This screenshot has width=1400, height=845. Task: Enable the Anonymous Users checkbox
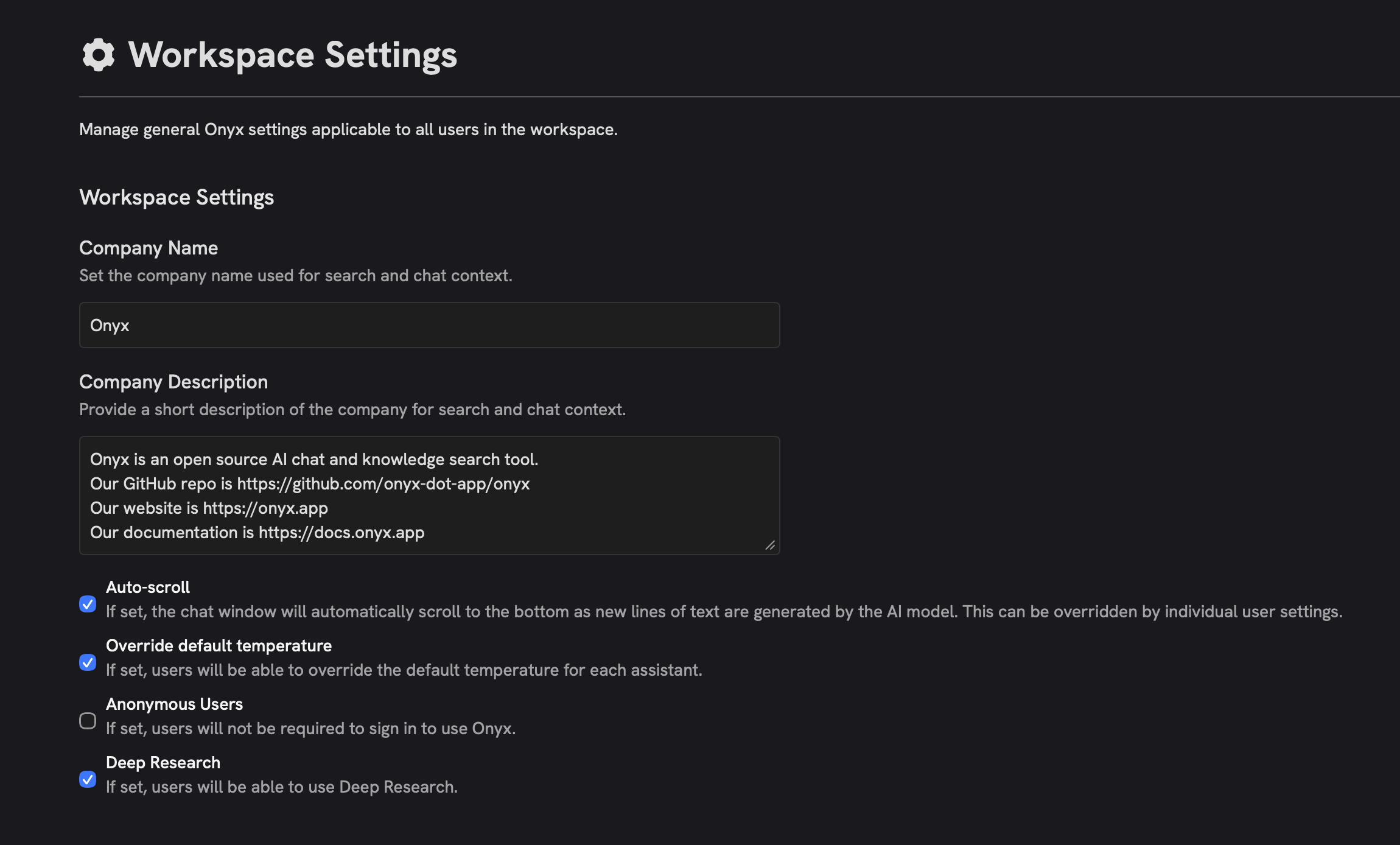coord(88,721)
